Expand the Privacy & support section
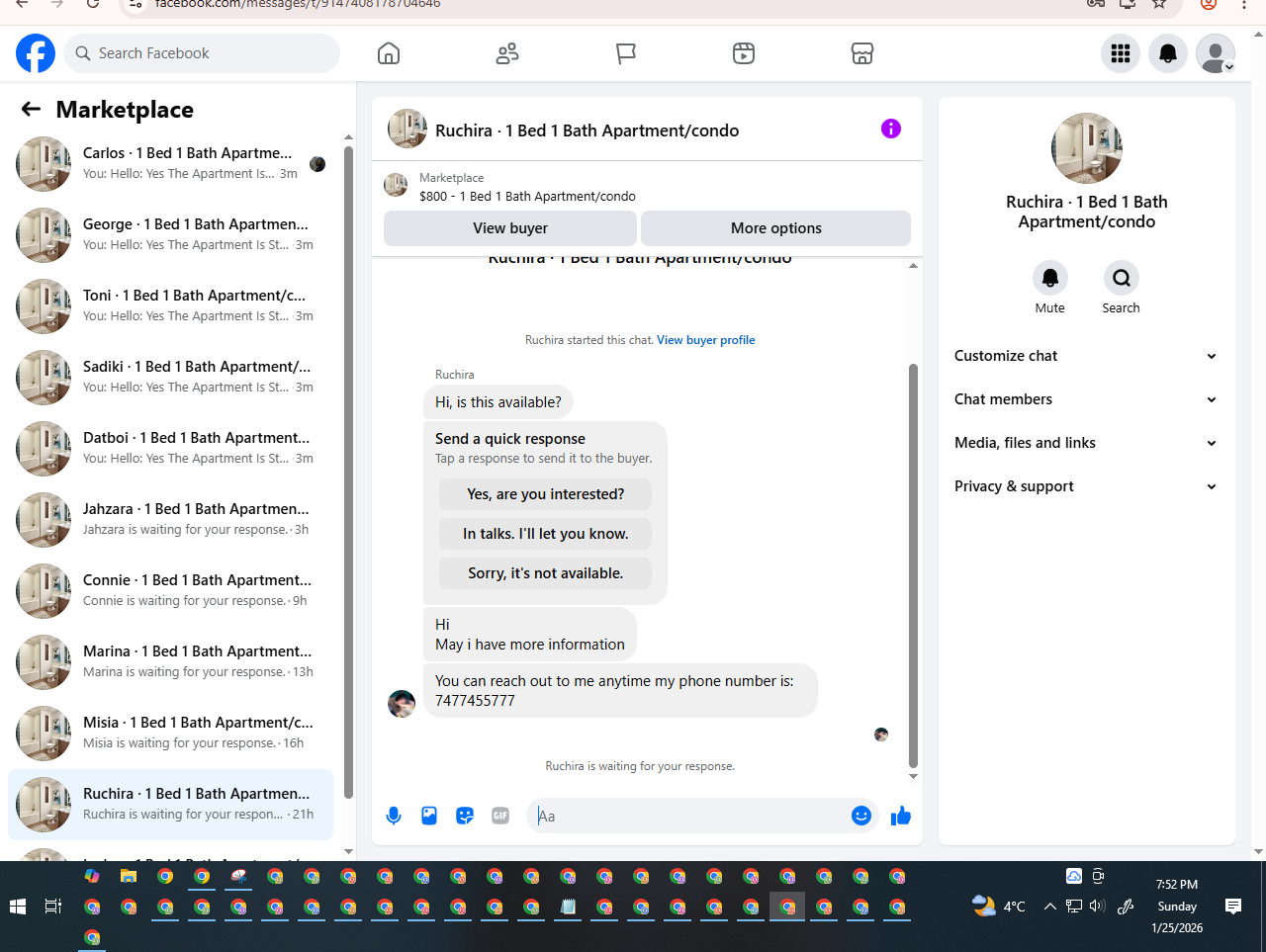Viewport: 1266px width, 952px height. (x=1087, y=486)
